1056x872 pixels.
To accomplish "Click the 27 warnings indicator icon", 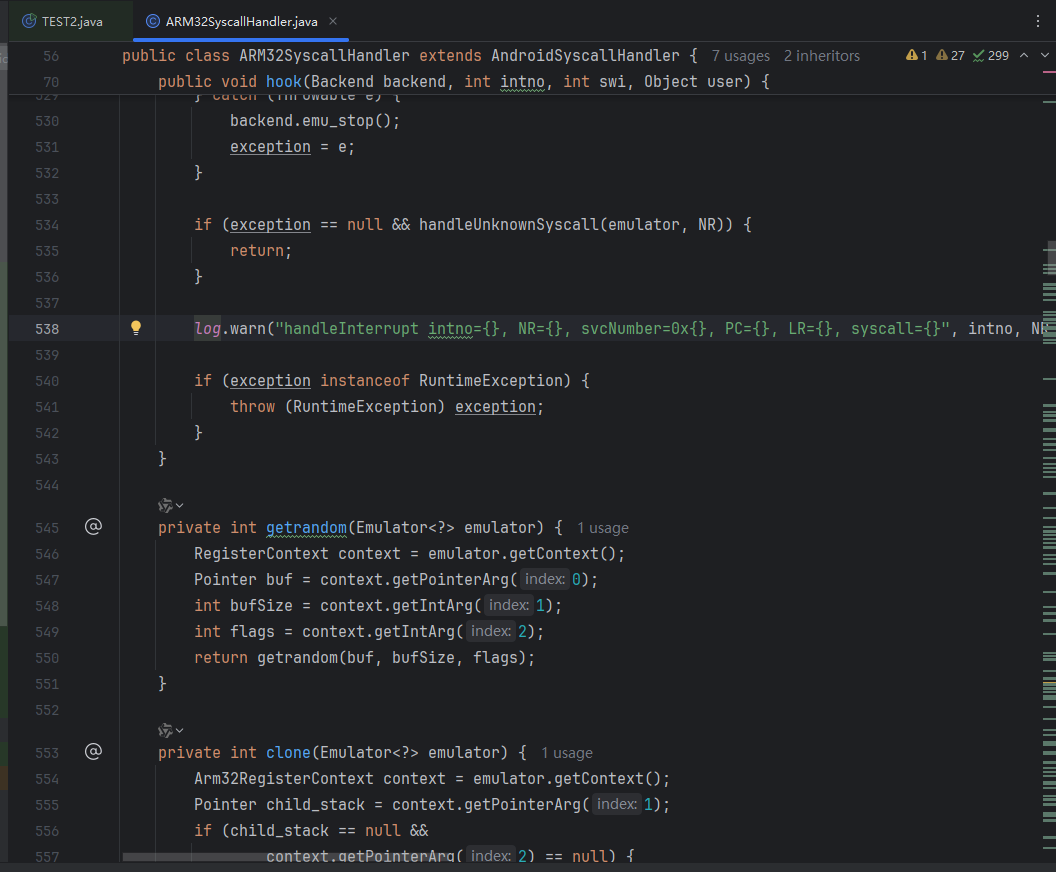I will [x=943, y=56].
